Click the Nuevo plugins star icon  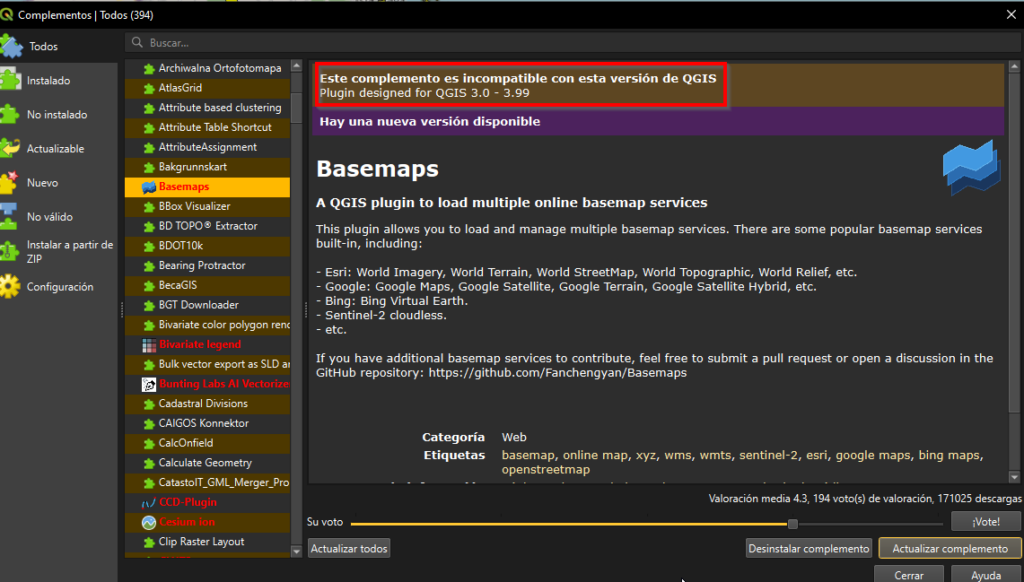tap(9, 182)
